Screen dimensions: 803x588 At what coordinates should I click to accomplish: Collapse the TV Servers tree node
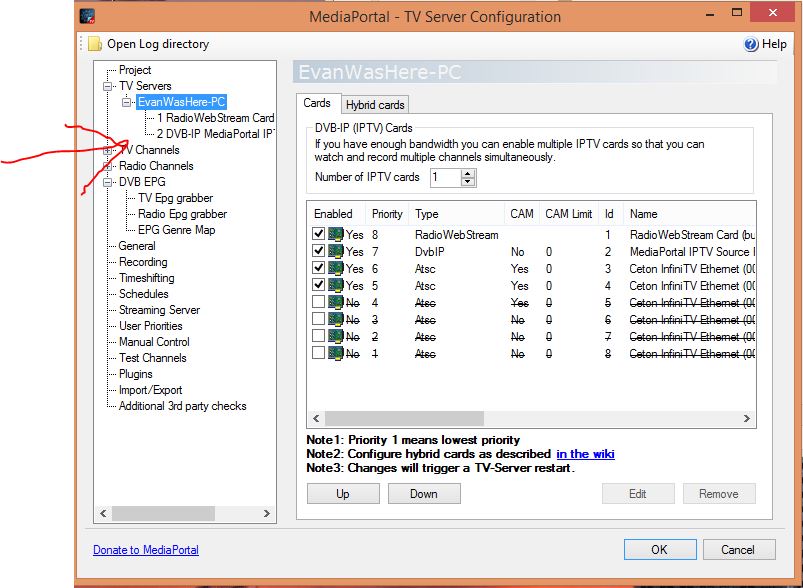pyautogui.click(x=108, y=86)
